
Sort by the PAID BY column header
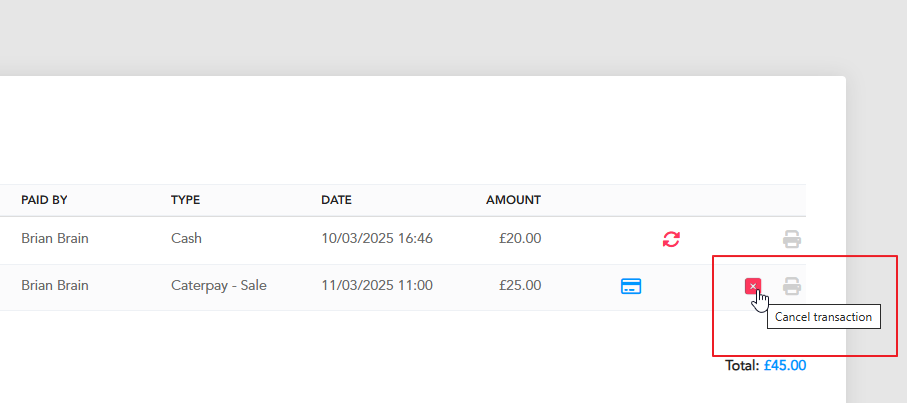pos(44,200)
